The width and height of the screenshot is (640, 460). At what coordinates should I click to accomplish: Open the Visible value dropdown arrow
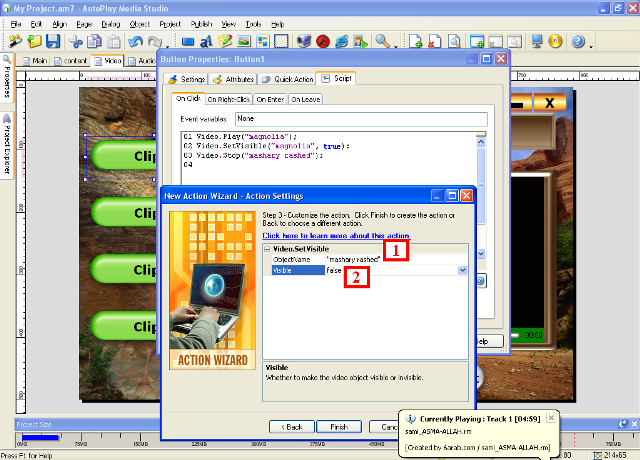coord(462,270)
